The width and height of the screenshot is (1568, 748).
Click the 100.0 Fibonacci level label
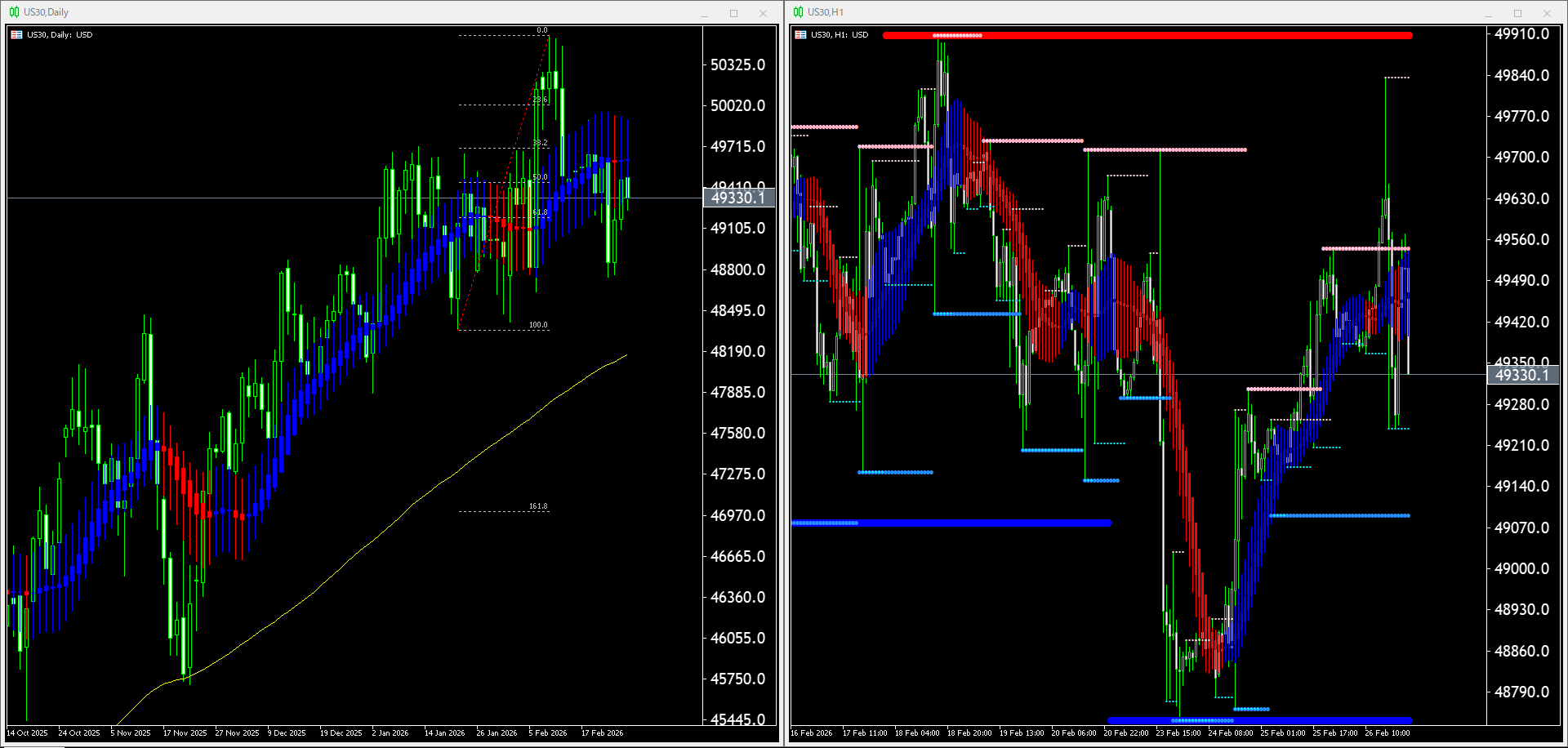pos(538,325)
